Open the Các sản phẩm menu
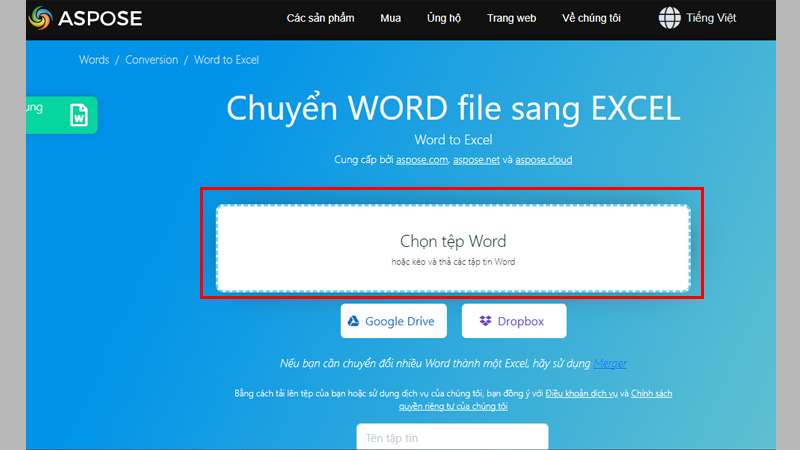The height and width of the screenshot is (450, 800). [320, 18]
